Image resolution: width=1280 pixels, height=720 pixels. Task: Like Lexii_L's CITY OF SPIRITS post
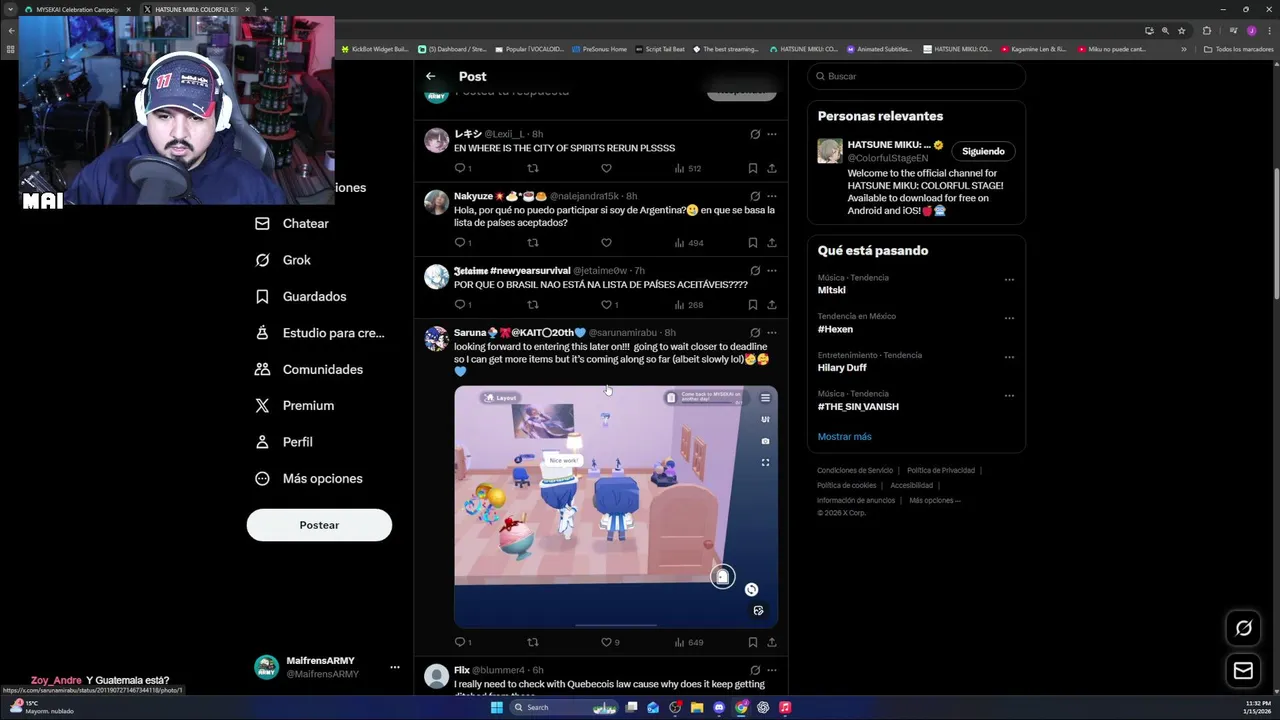[606, 168]
